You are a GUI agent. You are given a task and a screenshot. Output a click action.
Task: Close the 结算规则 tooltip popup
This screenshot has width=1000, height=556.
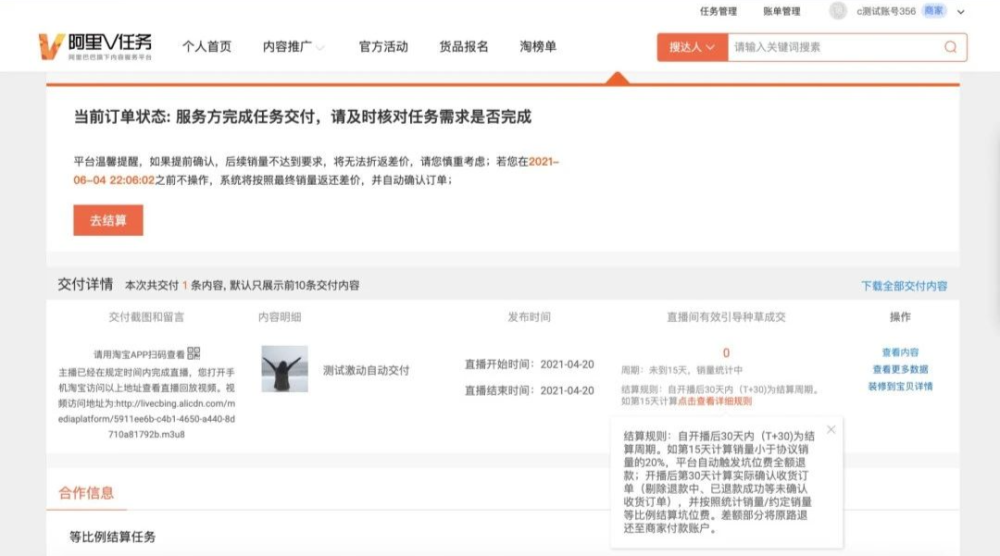831,430
